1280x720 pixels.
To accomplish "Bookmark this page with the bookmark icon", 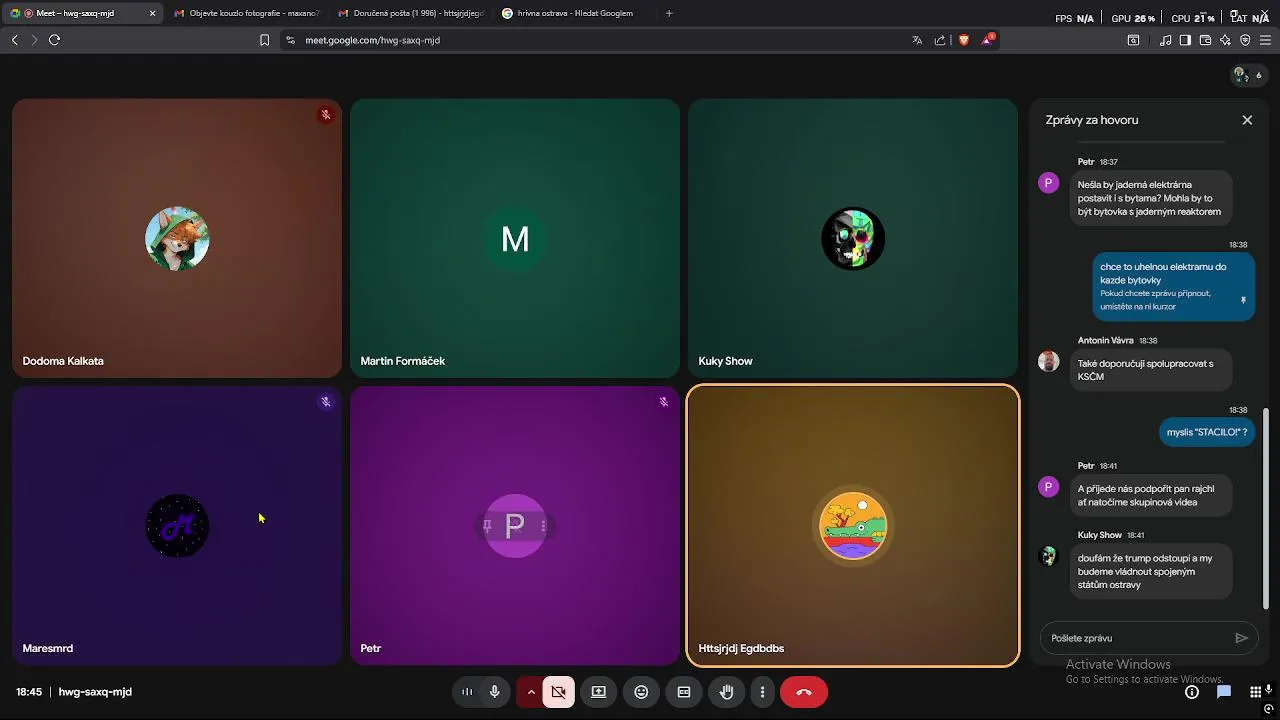I will point(264,40).
